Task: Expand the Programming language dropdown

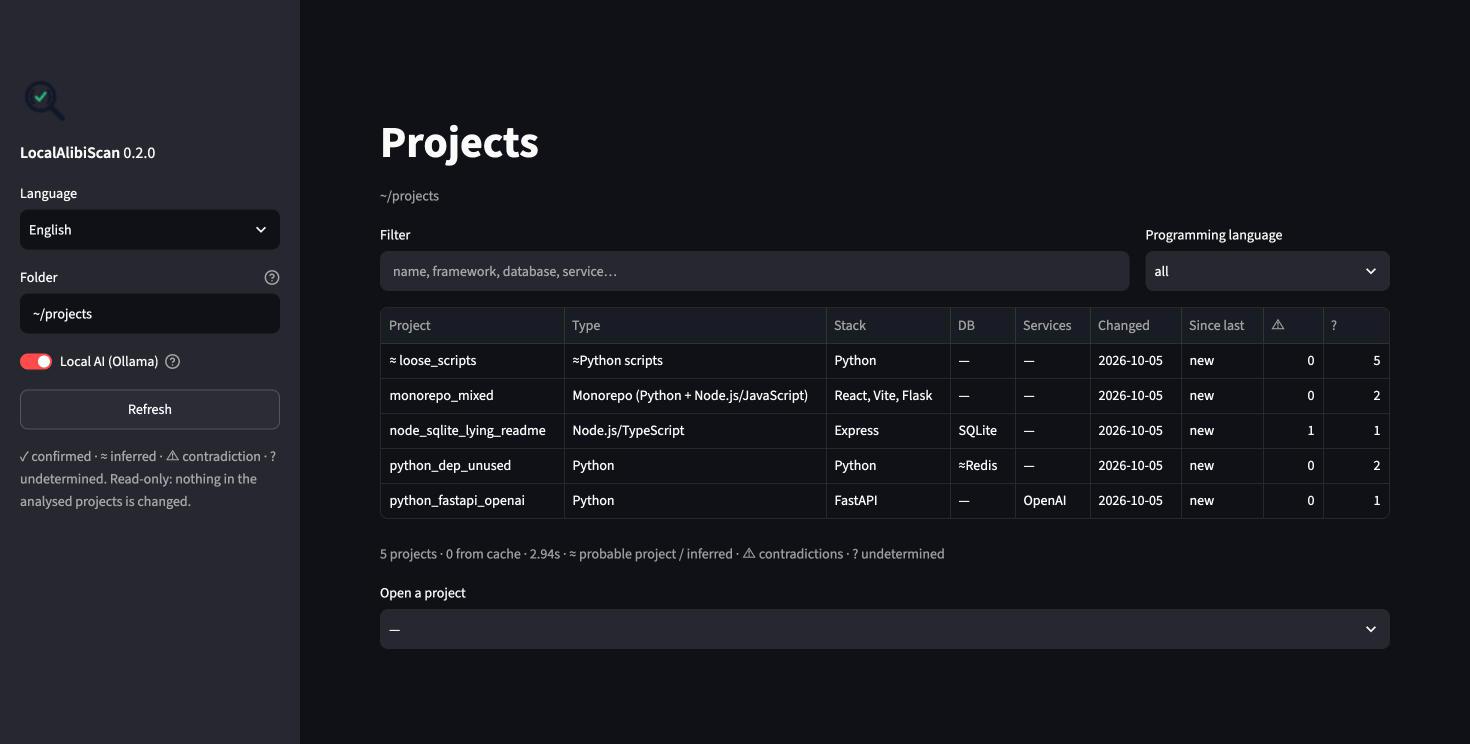Action: (x=1267, y=271)
